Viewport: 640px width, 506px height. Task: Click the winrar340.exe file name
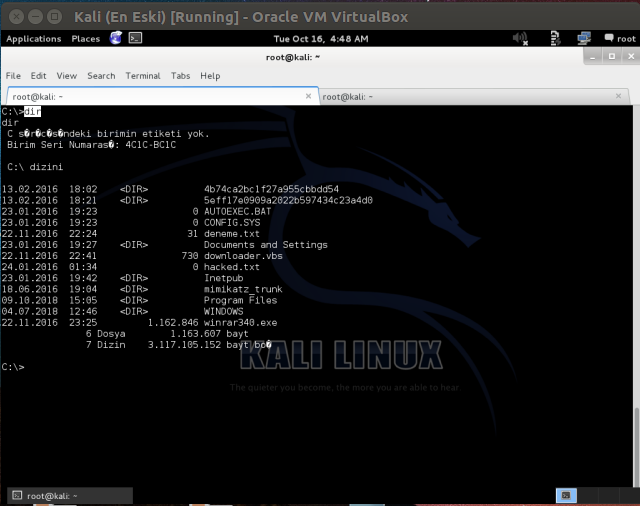click(x=240, y=323)
